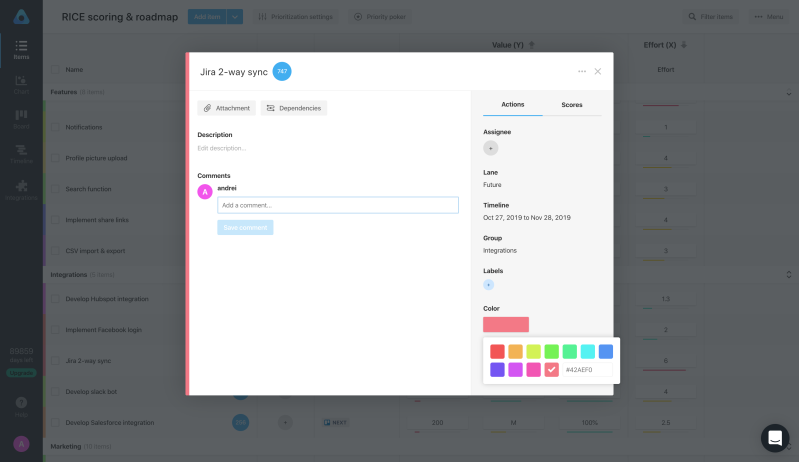Screen dimensions: 799x462
Task: Click the hex color code field
Action: (x=588, y=370)
